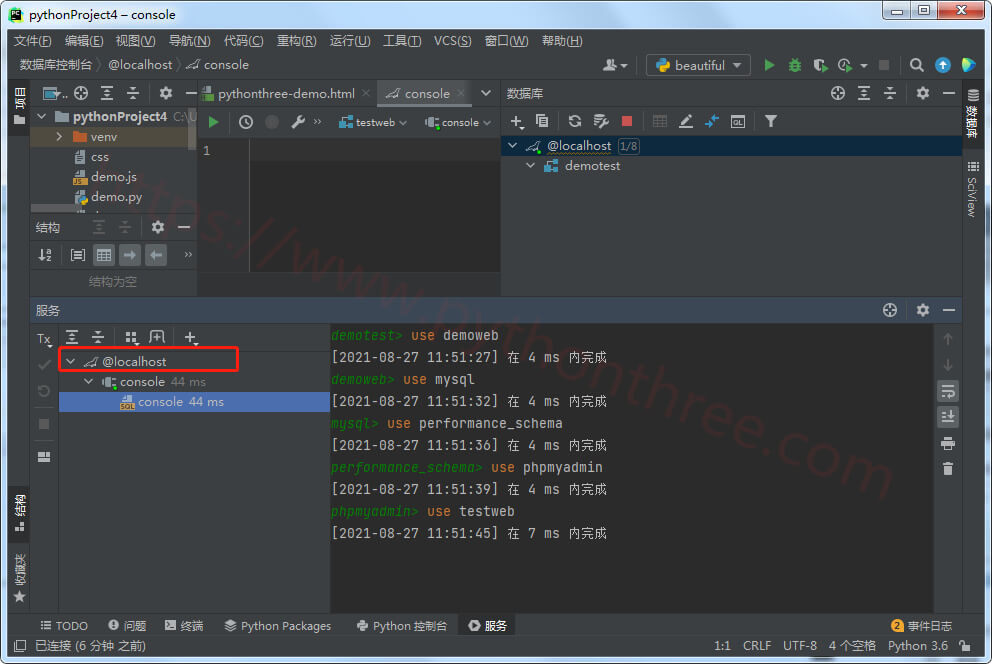Open the beautiful run configuration dropdown
Screen dimensions: 992x664
click(698, 65)
